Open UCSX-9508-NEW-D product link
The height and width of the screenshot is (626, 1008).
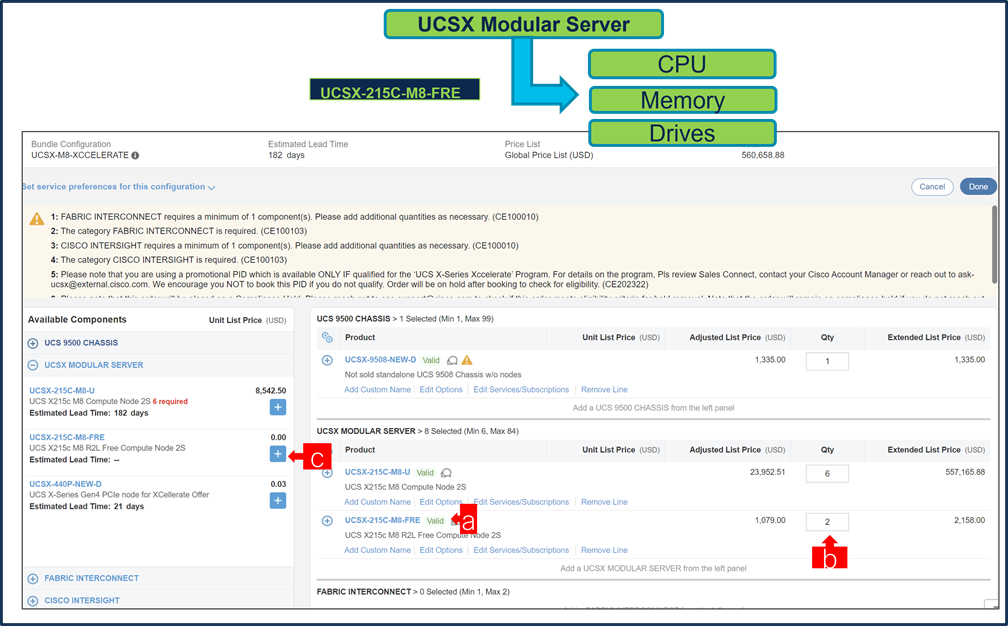click(381, 360)
